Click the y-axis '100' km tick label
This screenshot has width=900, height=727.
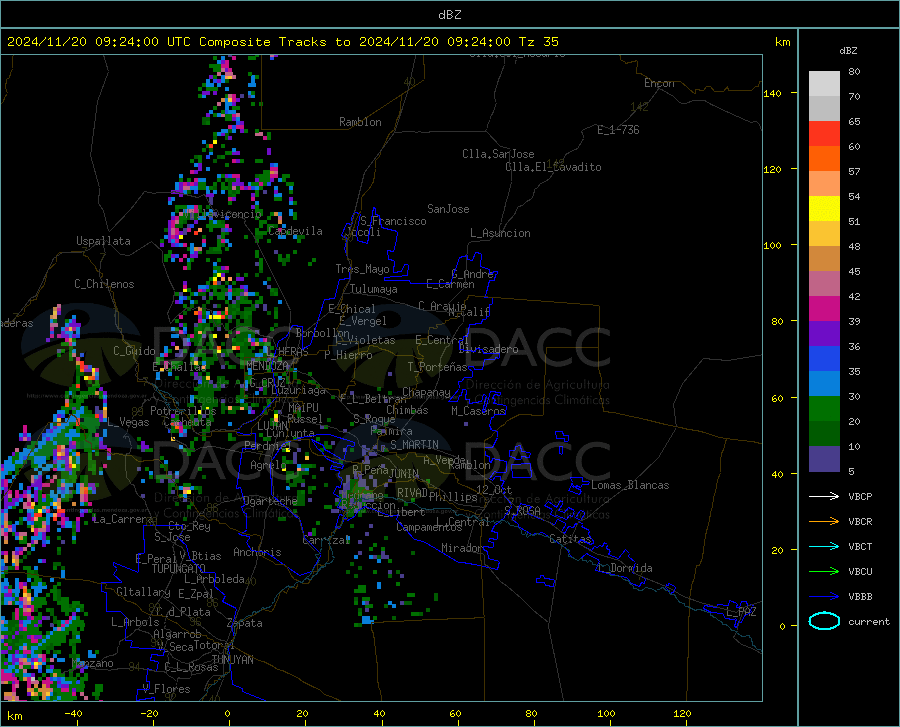[x=772, y=245]
